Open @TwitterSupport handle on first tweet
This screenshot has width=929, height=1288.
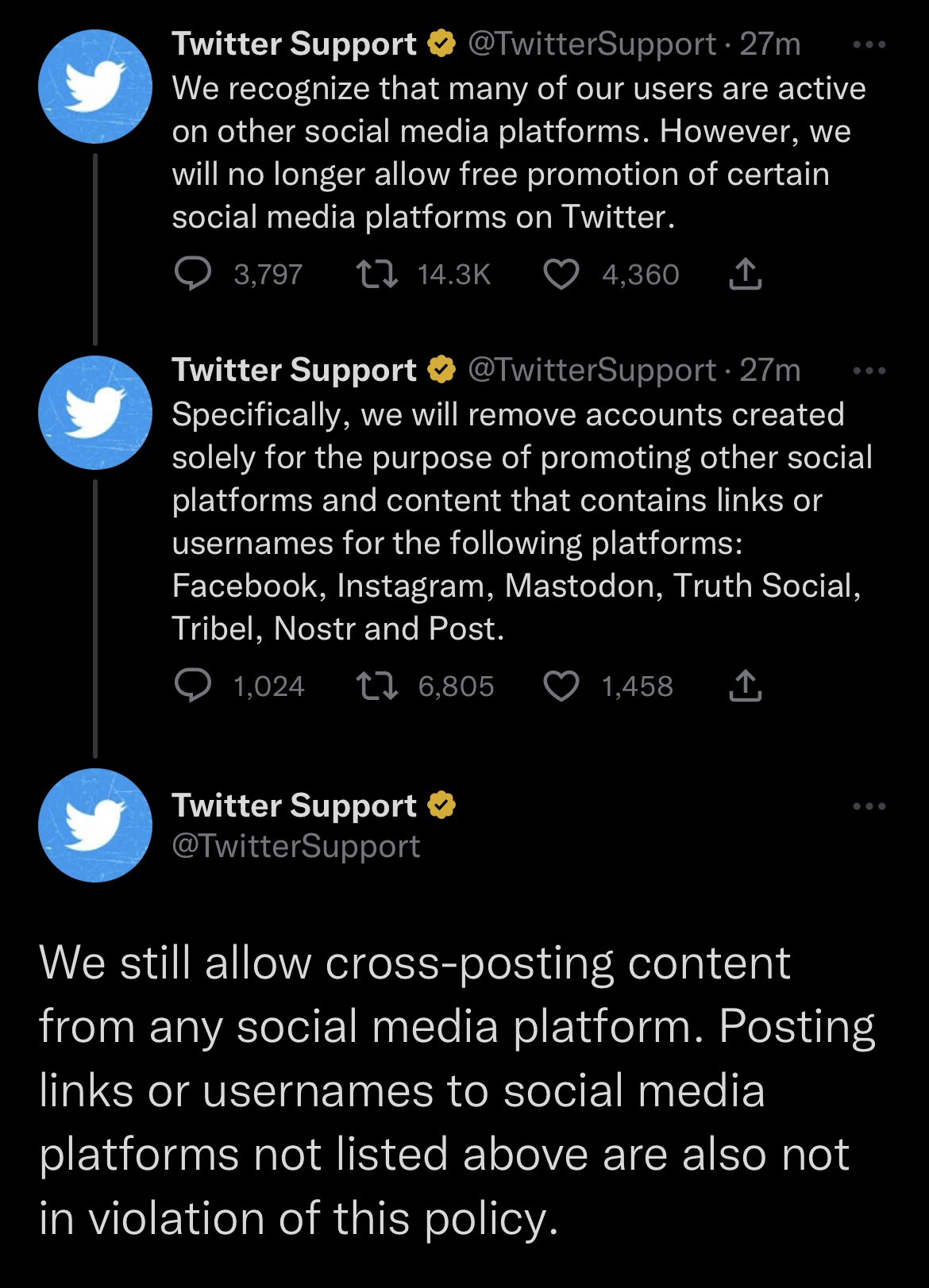(592, 44)
